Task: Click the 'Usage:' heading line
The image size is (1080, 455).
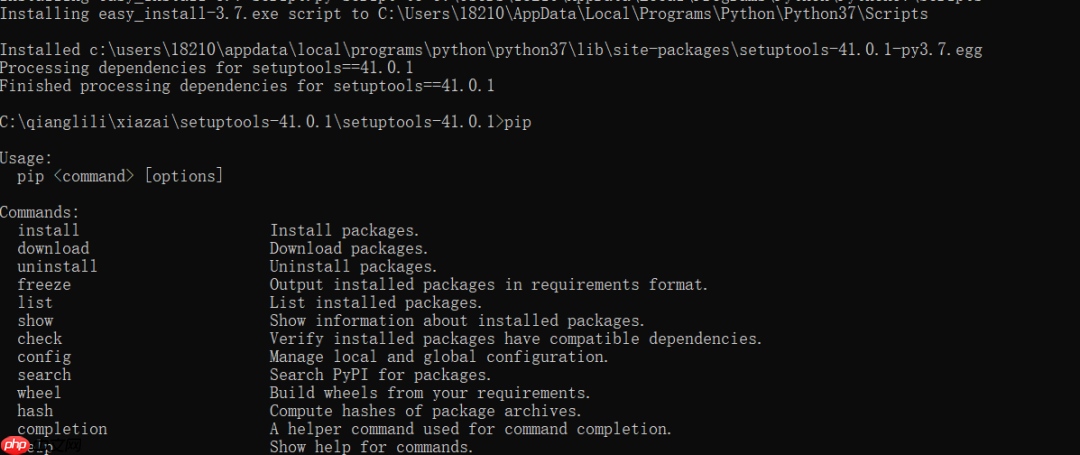Action: (x=26, y=158)
